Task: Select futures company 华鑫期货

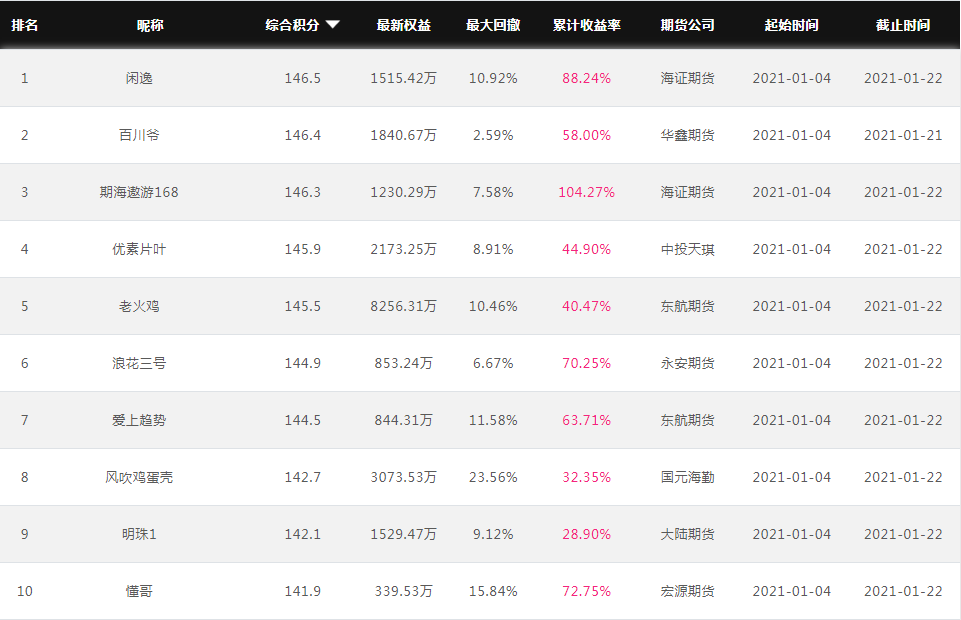Action: pos(688,135)
